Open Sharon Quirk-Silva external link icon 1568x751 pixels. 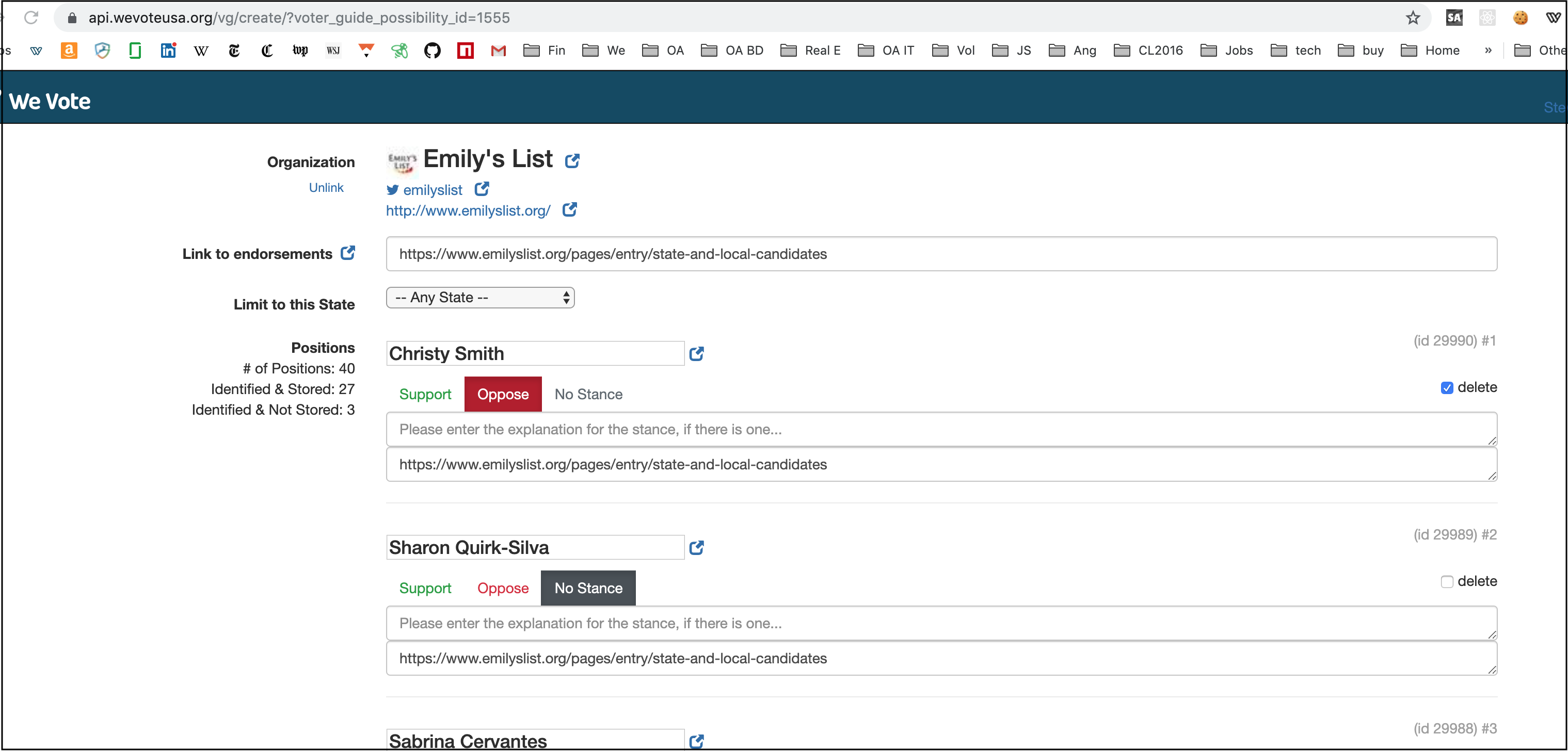(x=696, y=548)
